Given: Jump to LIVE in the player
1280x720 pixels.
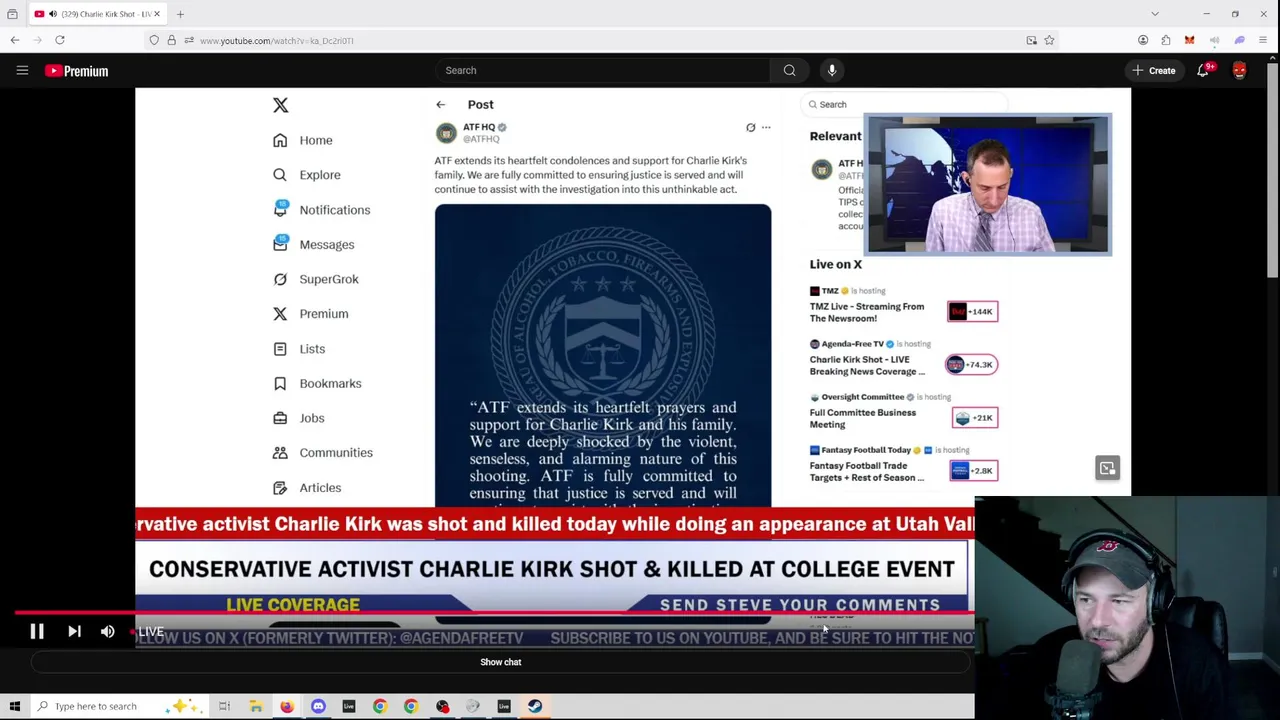Looking at the screenshot, I should click(x=150, y=631).
